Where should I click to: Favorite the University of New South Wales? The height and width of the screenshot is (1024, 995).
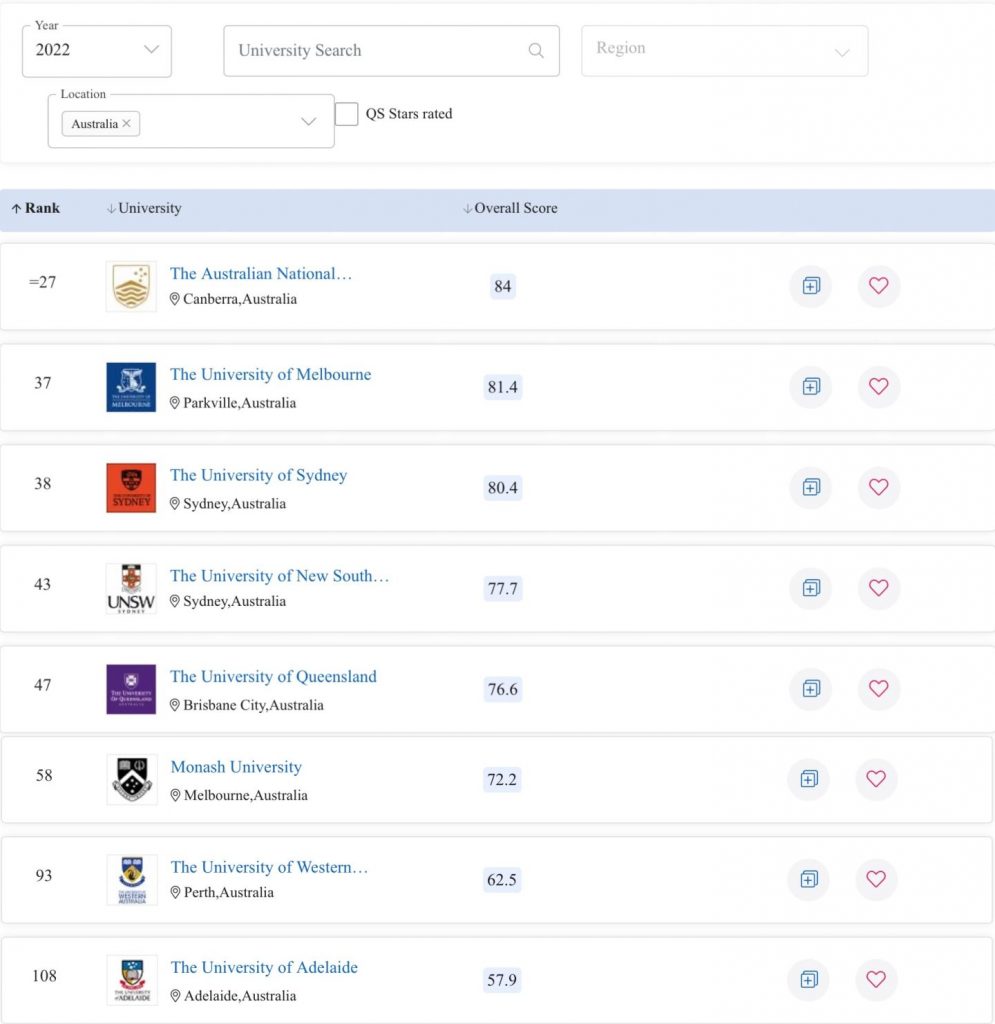[x=879, y=588]
